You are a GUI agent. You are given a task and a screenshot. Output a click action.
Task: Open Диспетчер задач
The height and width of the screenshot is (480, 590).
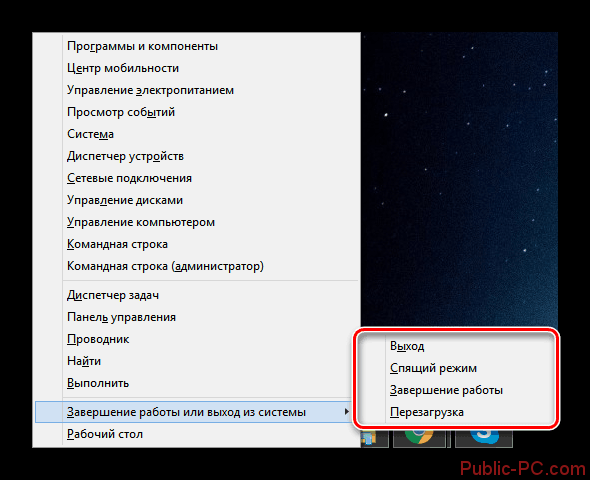coord(113,295)
